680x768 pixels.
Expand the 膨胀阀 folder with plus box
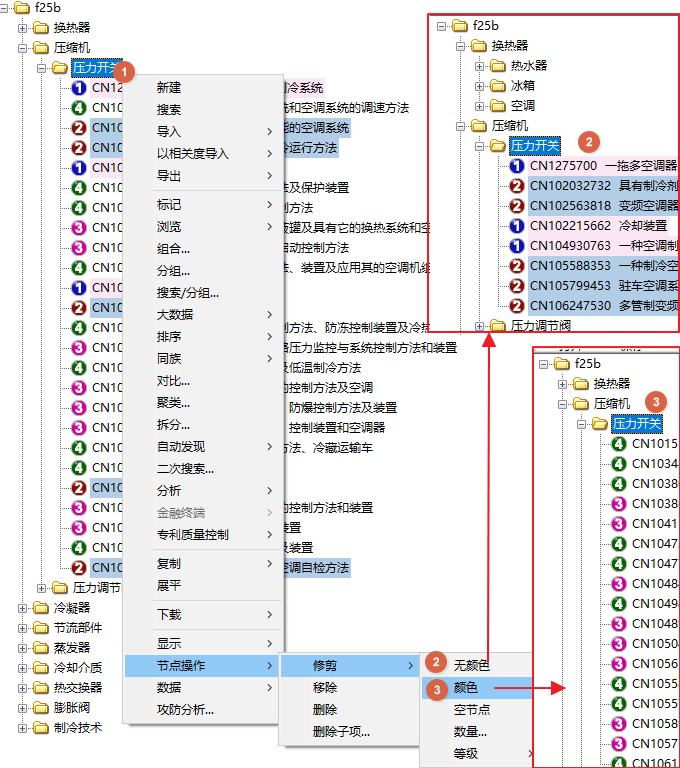pyautogui.click(x=23, y=707)
